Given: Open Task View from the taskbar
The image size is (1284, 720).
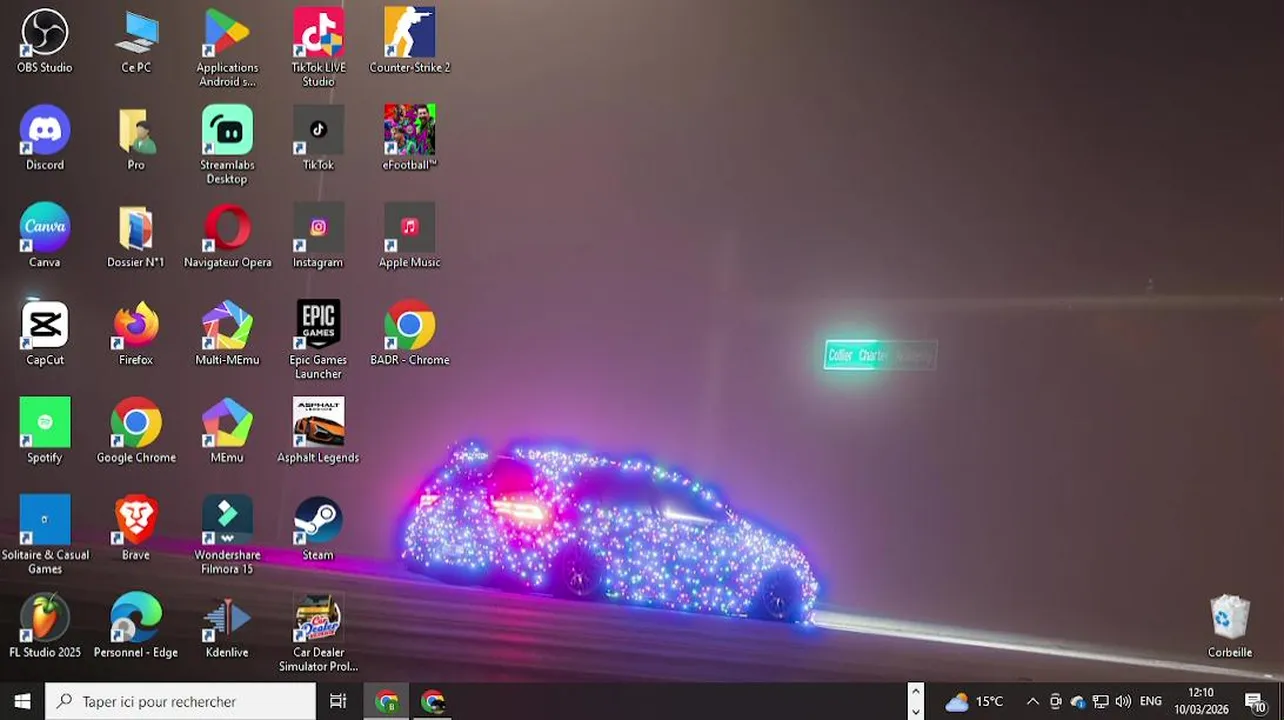Looking at the screenshot, I should (x=338, y=701).
